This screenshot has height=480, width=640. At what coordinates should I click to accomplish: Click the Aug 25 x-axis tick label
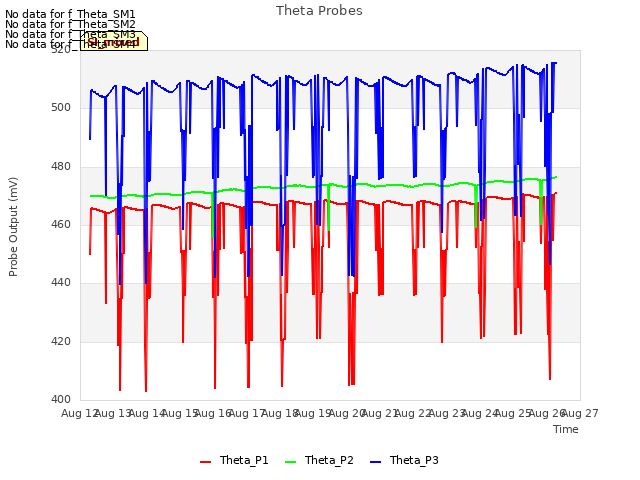[513, 413]
